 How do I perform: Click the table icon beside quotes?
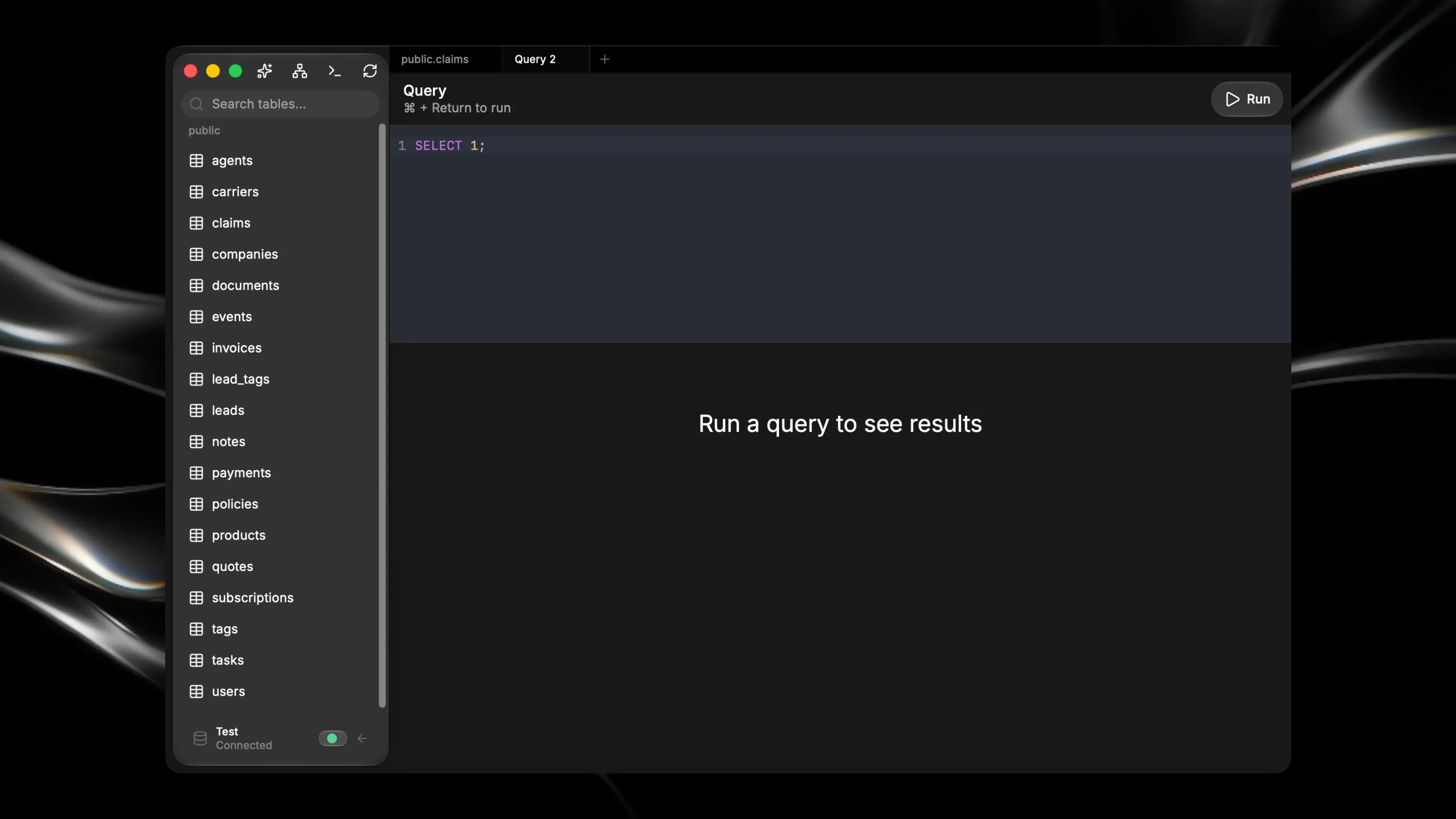[x=196, y=566]
